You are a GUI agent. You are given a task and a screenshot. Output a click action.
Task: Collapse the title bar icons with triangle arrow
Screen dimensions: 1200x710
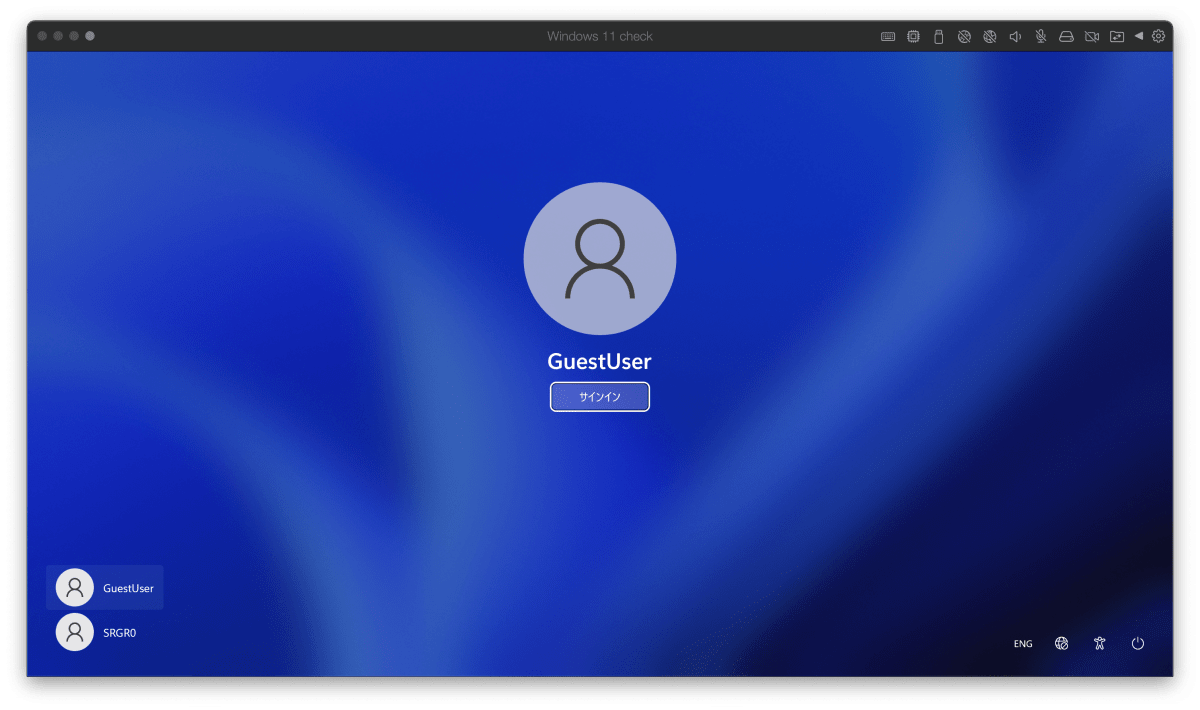1139,36
